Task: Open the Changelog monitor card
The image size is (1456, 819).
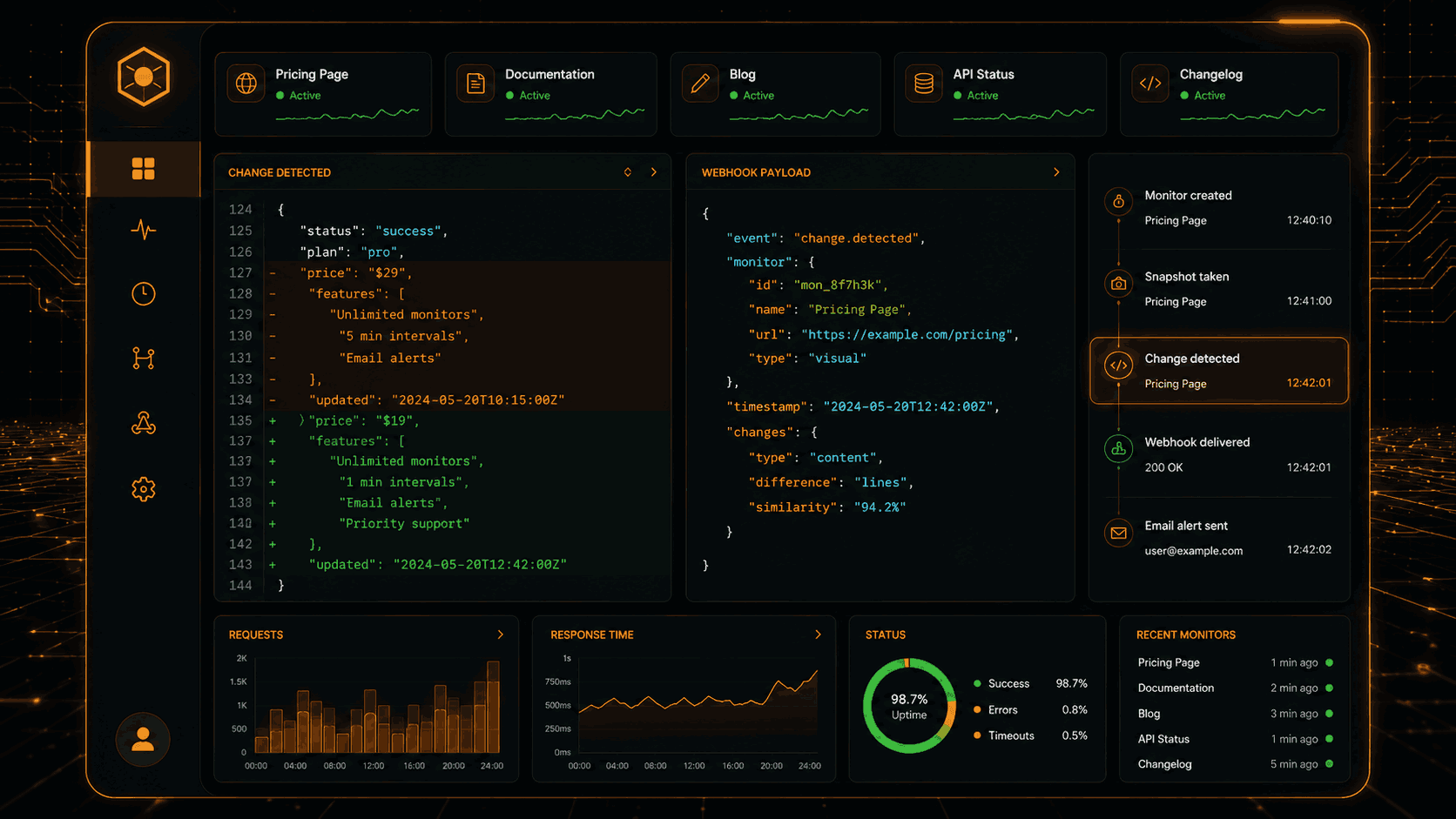Action: pyautogui.click(x=1229, y=94)
